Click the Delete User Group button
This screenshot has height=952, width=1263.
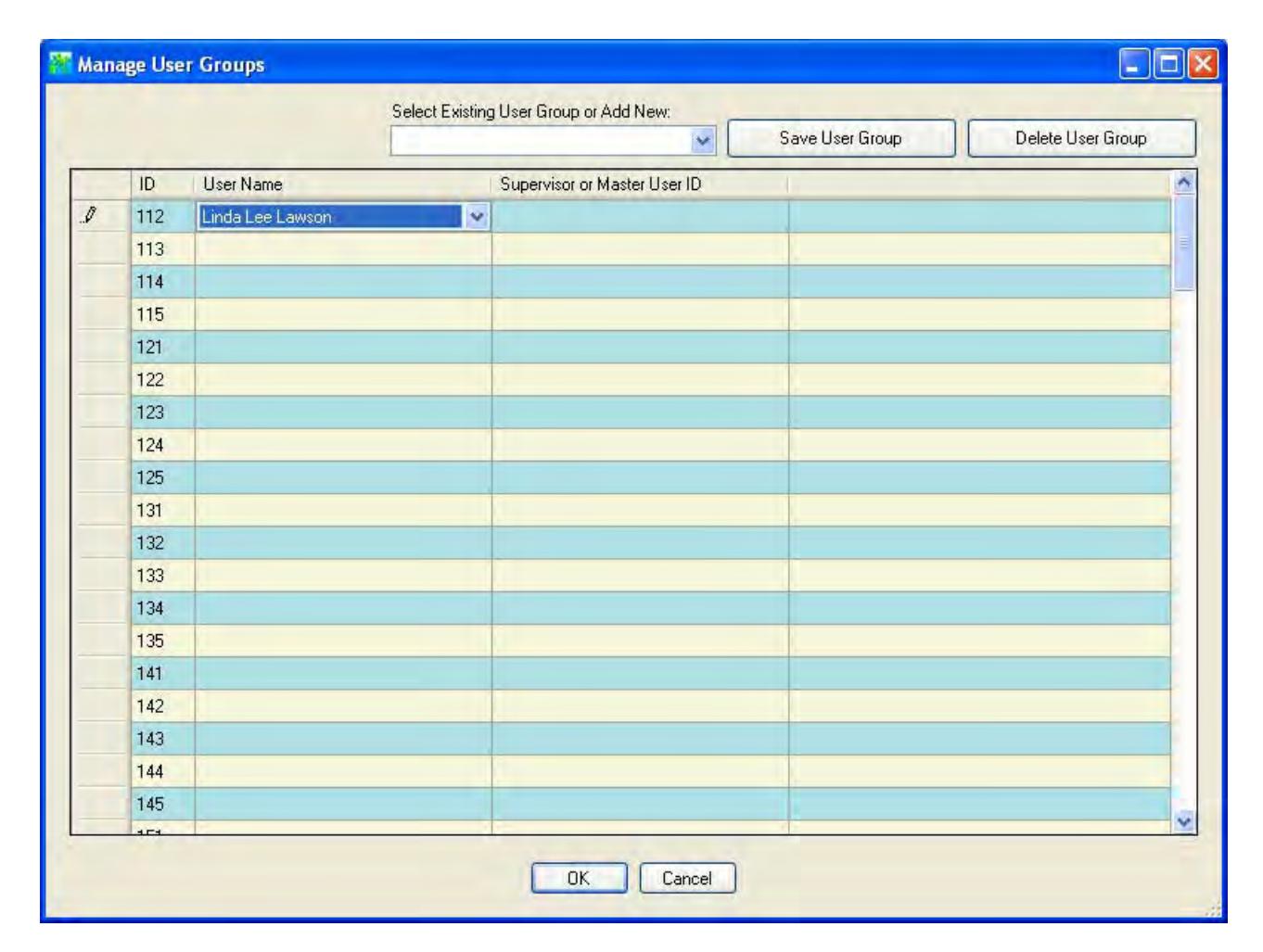point(1081,138)
